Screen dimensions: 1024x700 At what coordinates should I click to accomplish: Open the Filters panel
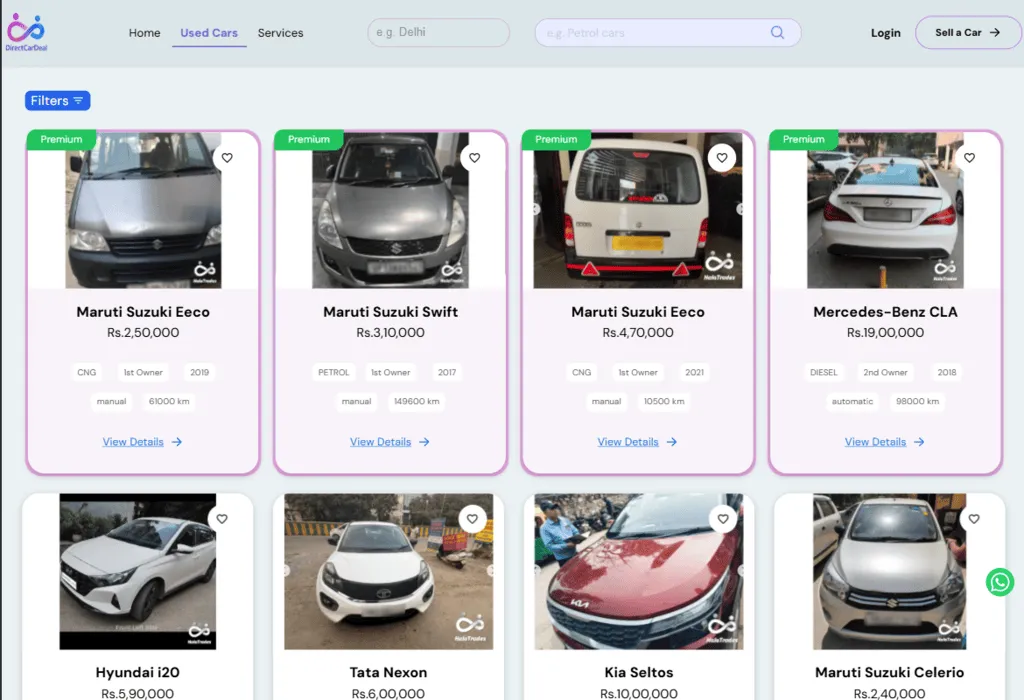point(57,101)
